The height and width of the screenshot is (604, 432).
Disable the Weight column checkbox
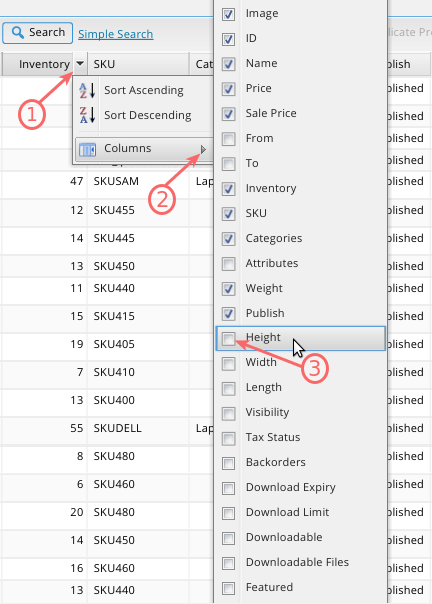pos(229,289)
